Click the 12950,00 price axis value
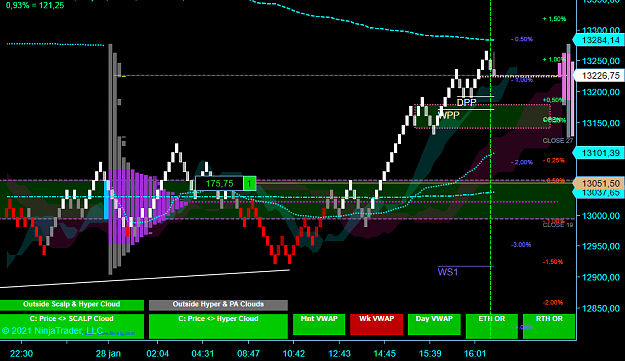This screenshot has height=361, width=625. coord(601,247)
